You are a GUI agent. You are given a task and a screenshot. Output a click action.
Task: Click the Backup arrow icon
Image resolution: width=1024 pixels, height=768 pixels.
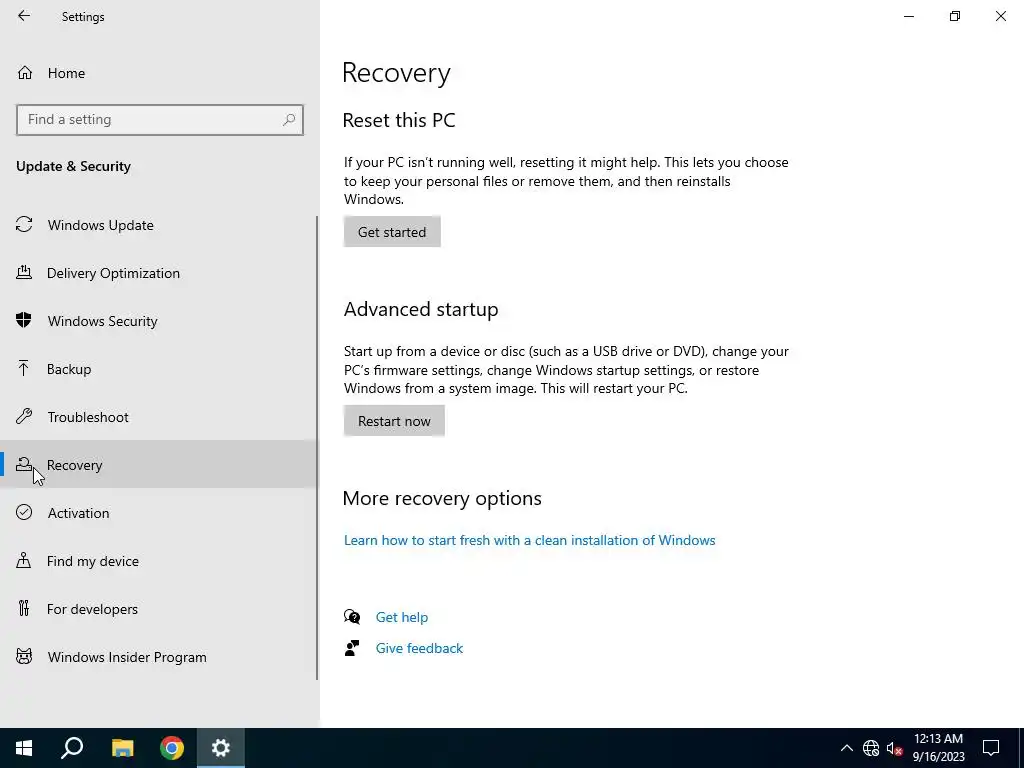pos(24,369)
